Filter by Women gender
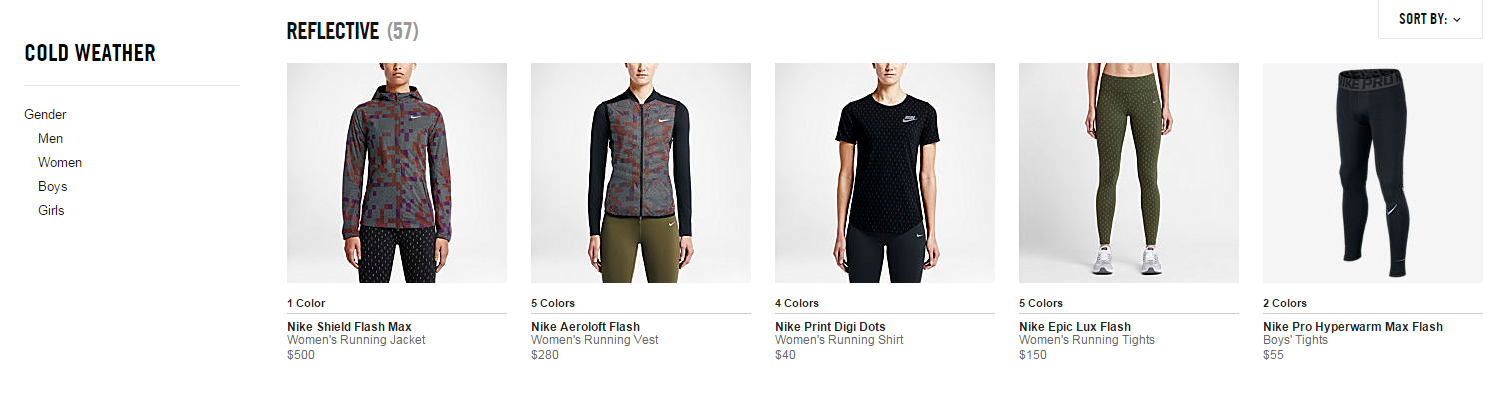 click(x=60, y=163)
